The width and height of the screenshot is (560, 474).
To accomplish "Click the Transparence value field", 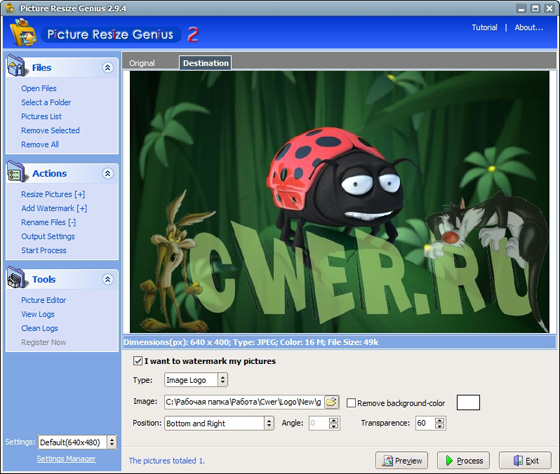I will (x=425, y=423).
